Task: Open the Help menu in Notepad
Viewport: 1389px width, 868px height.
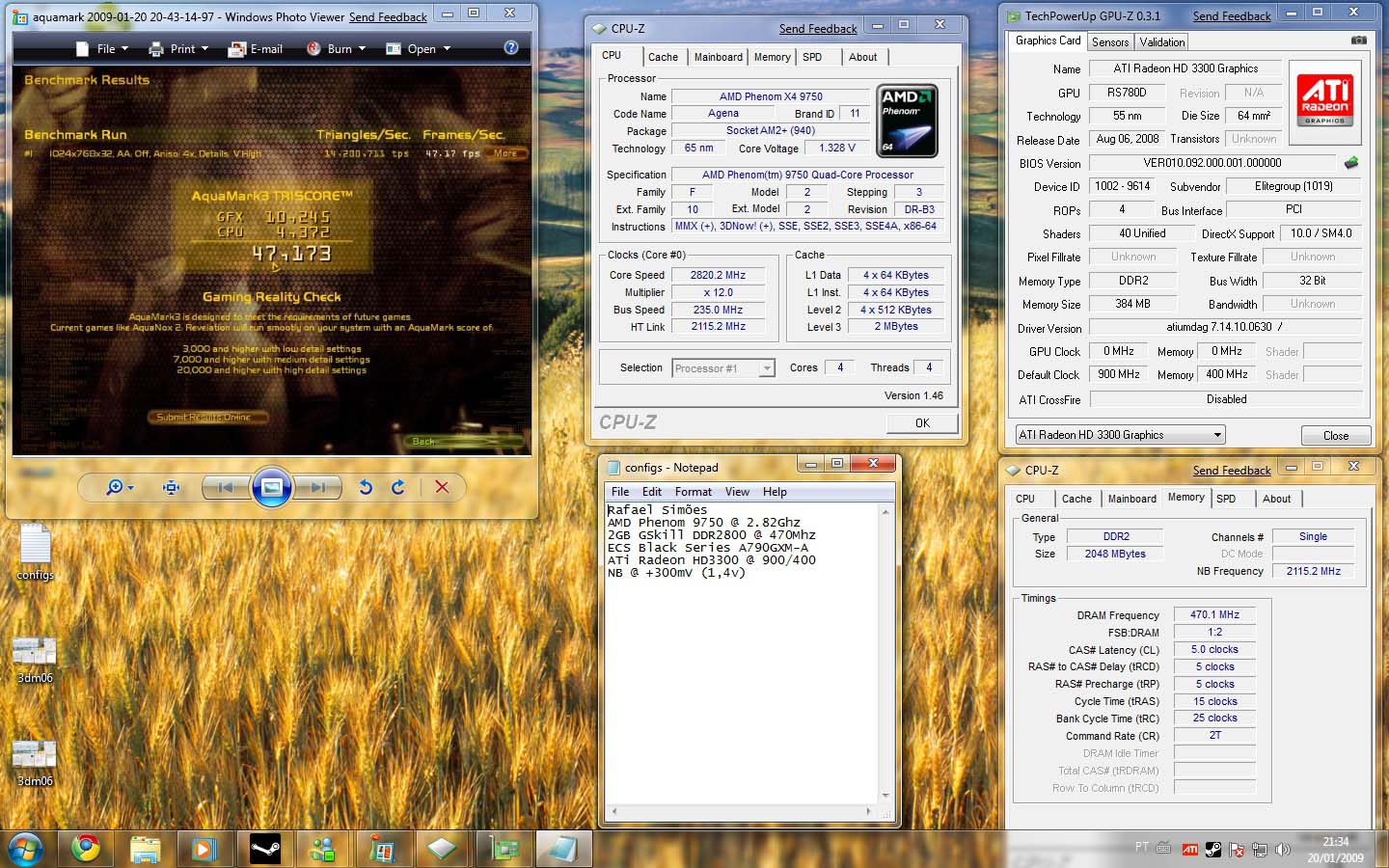Action: [x=775, y=492]
